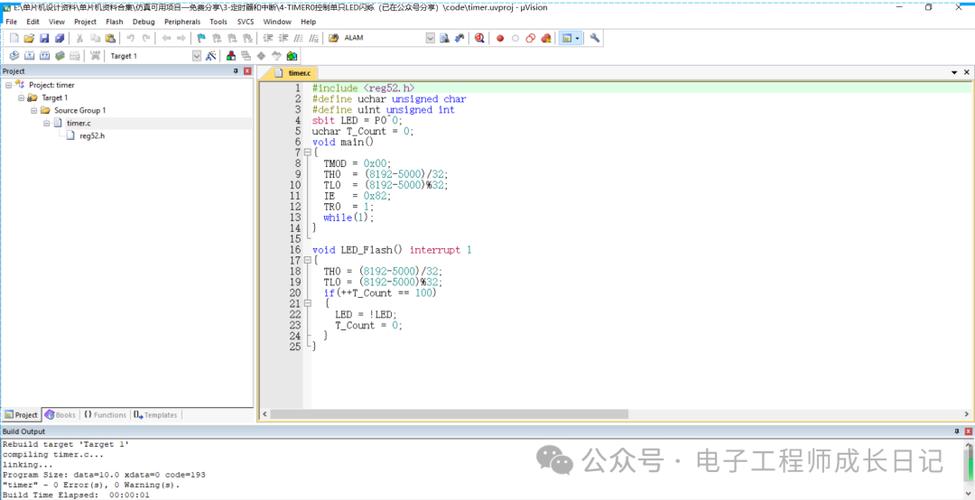Click the Pack Installer icon

292,56
